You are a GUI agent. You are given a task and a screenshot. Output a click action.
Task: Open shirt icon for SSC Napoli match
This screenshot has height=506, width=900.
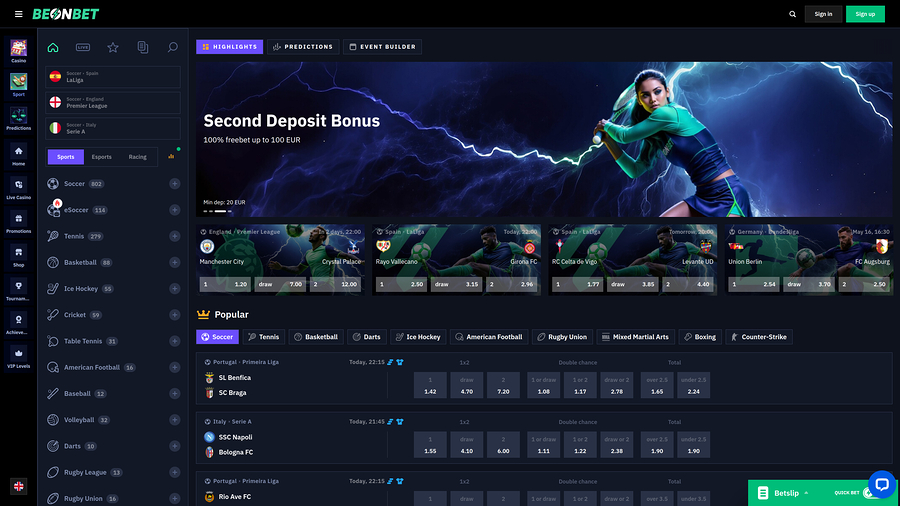[400, 422]
